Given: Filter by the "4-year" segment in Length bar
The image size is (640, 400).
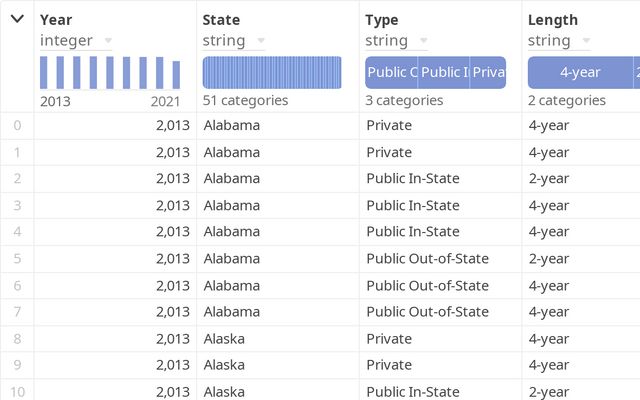Looking at the screenshot, I should point(580,73).
